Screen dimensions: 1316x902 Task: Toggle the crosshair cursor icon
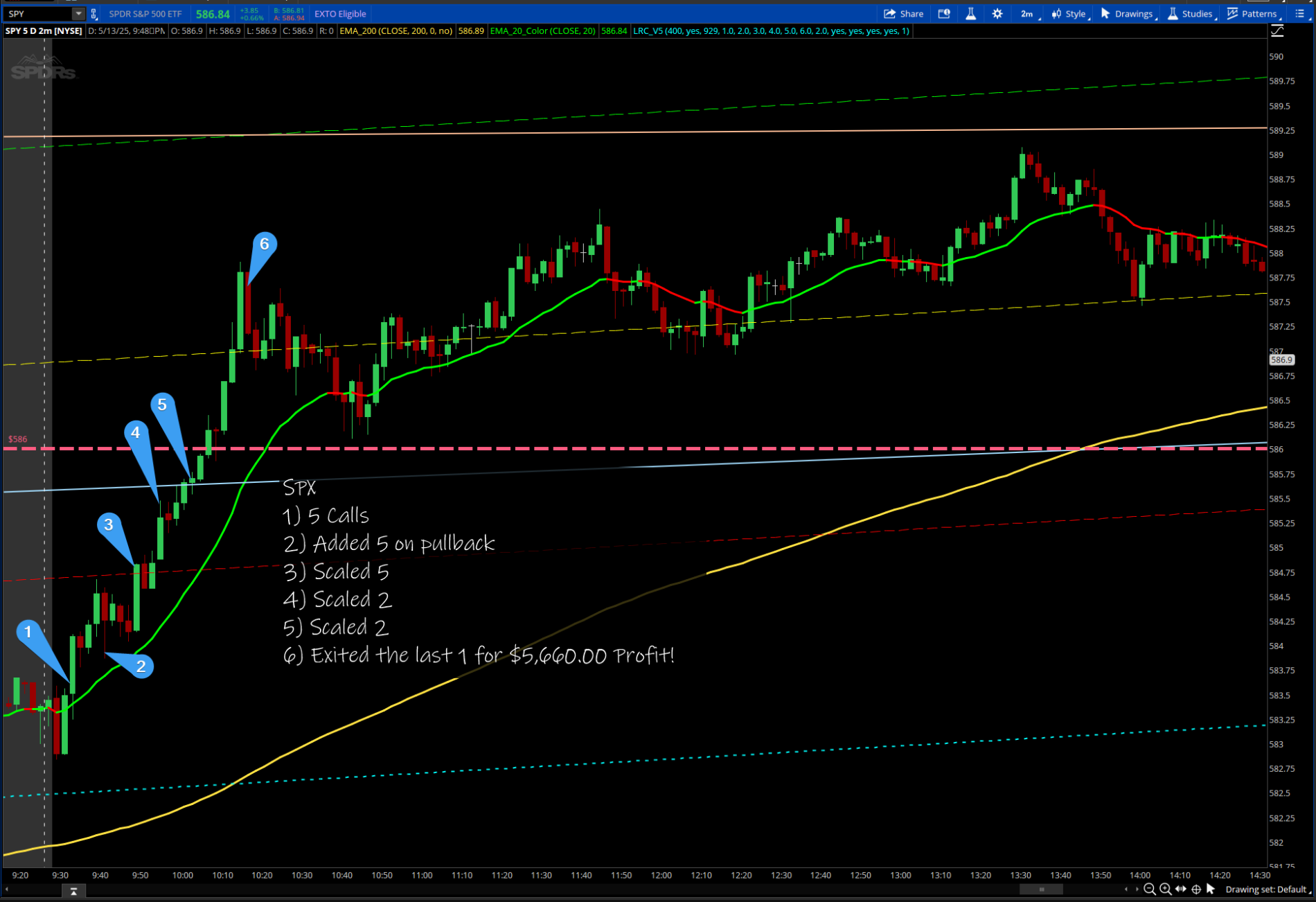click(x=1196, y=890)
